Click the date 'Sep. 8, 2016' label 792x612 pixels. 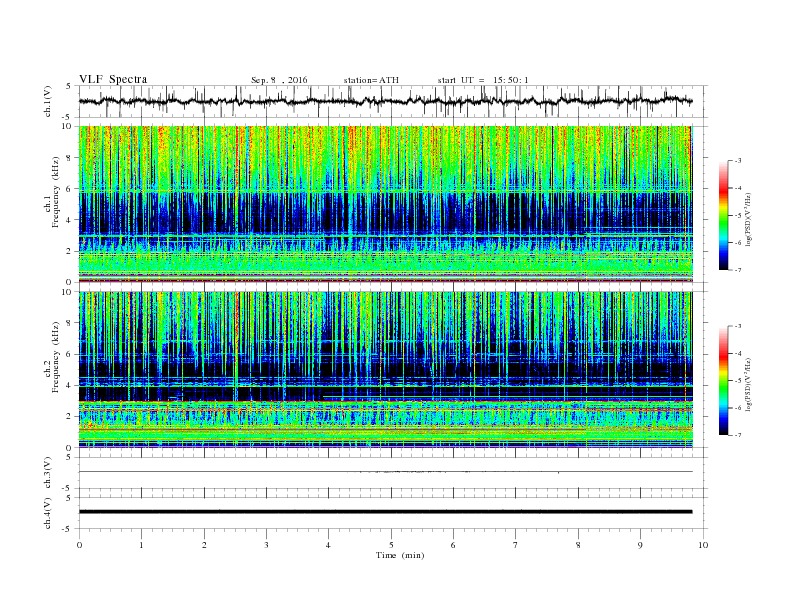[279, 80]
